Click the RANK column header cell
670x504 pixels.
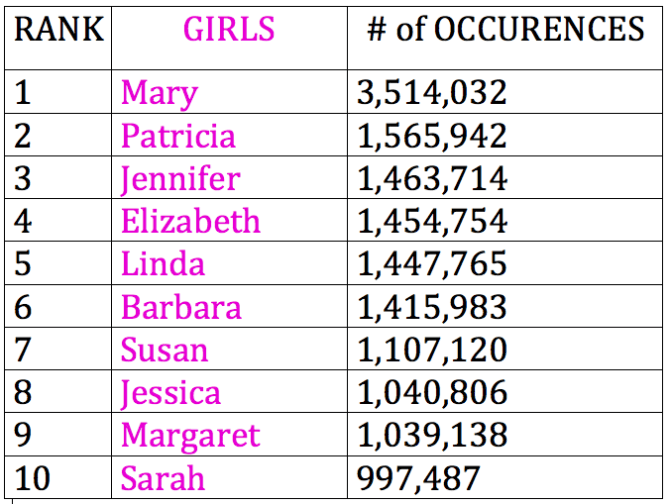click(x=58, y=38)
